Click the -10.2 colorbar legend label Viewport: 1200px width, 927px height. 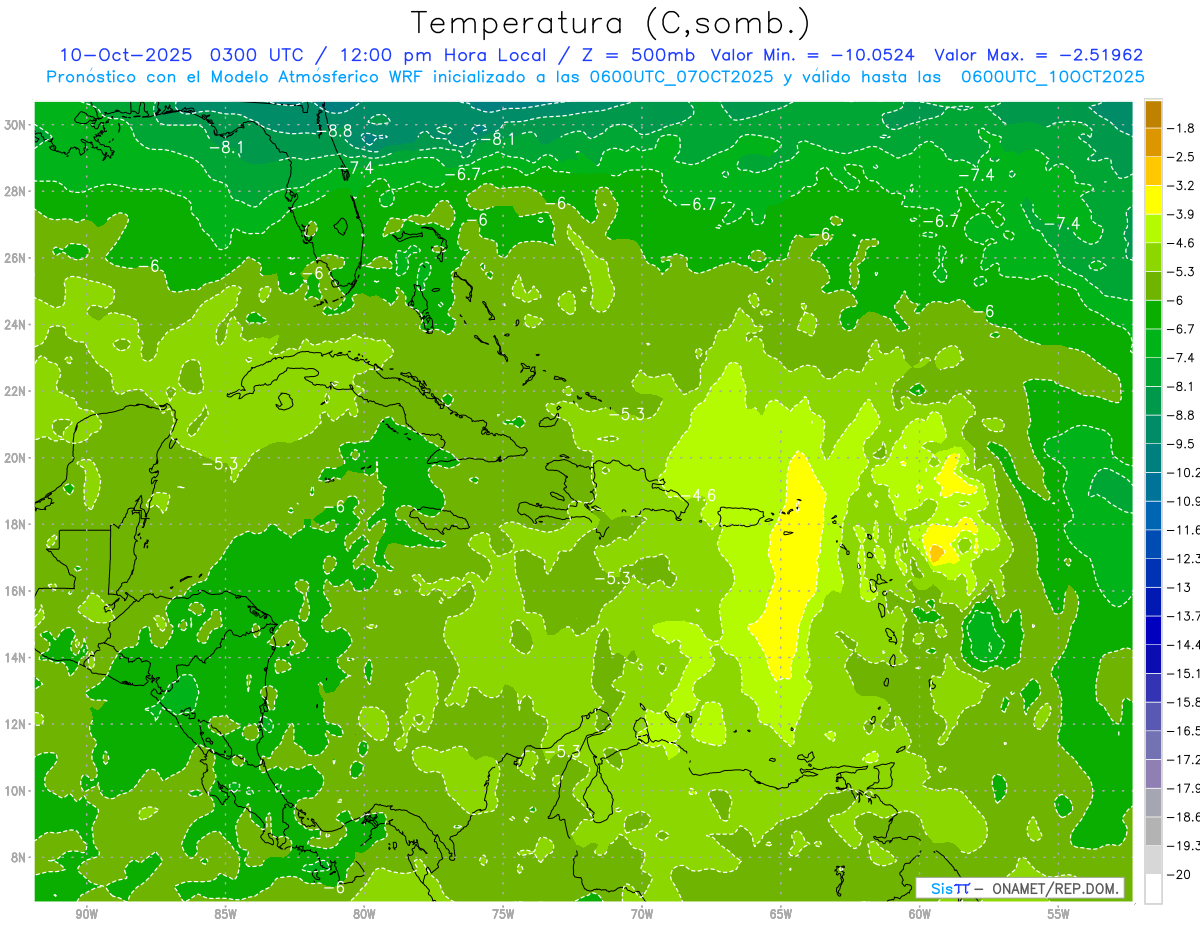click(x=1185, y=472)
